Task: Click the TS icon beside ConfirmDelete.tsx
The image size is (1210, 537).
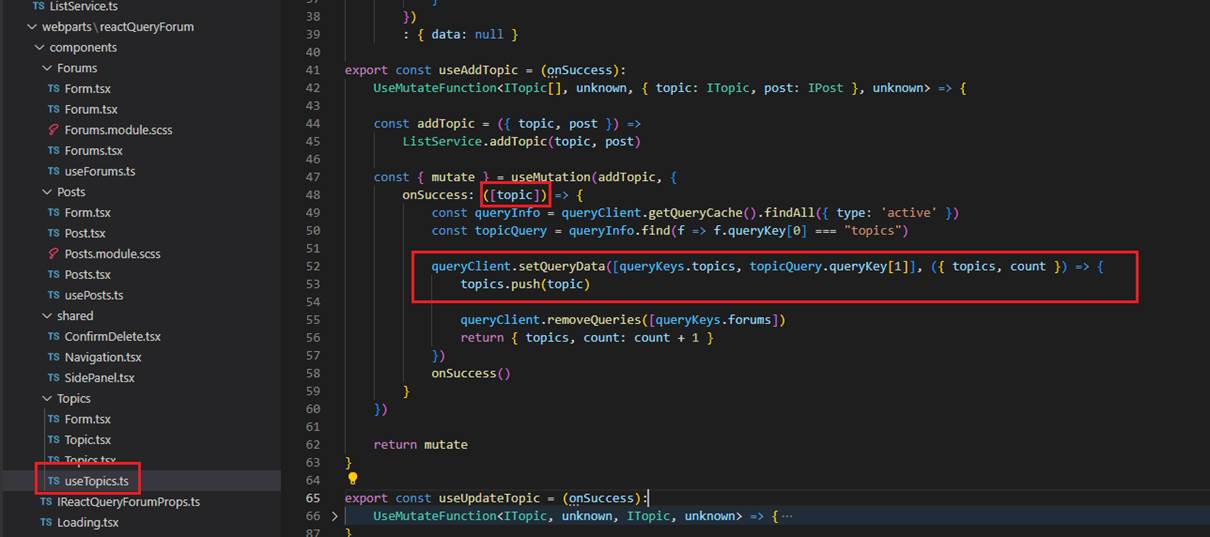Action: (54, 337)
